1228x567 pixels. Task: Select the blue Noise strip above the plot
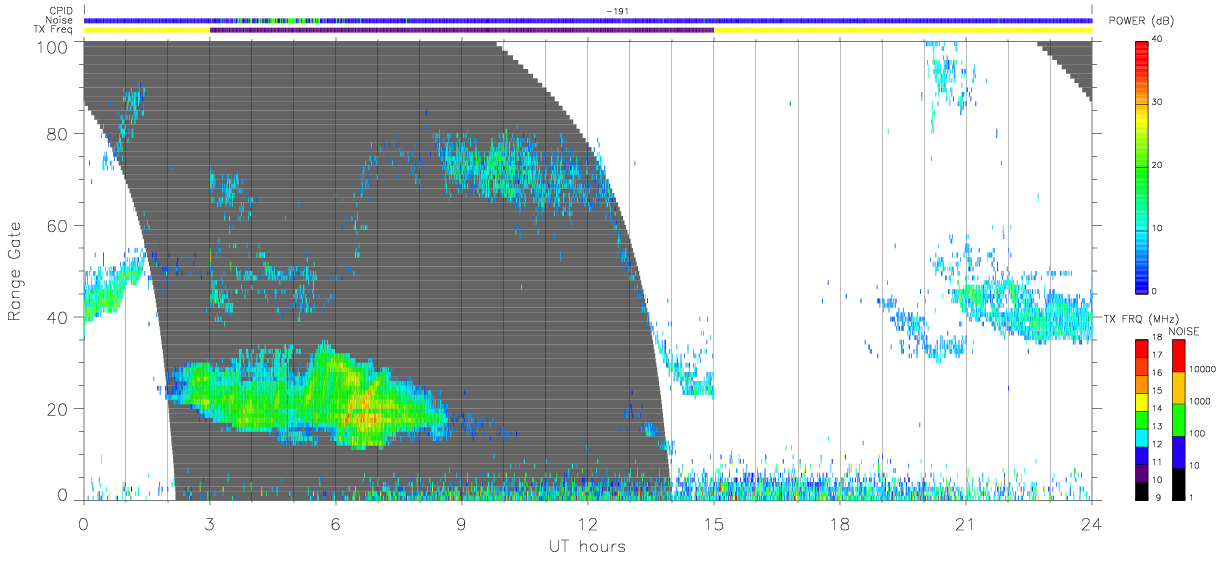click(x=588, y=20)
